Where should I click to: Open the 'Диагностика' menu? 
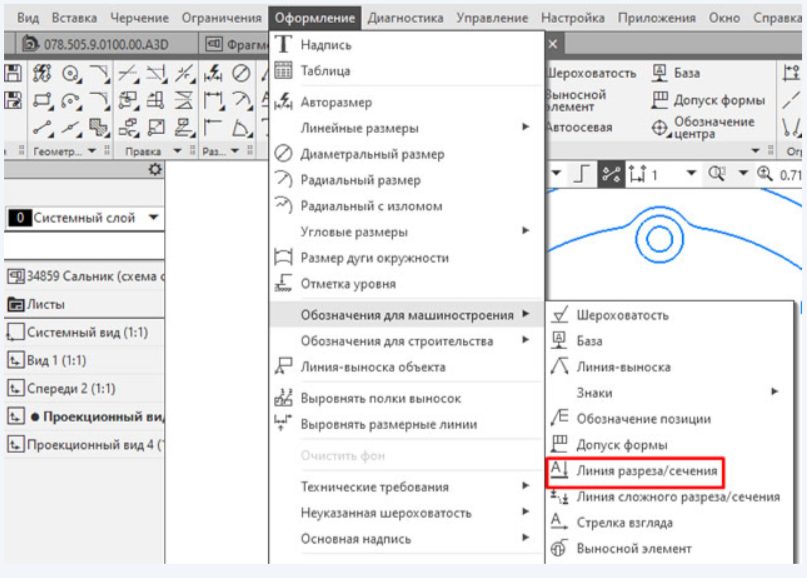pyautogui.click(x=405, y=18)
